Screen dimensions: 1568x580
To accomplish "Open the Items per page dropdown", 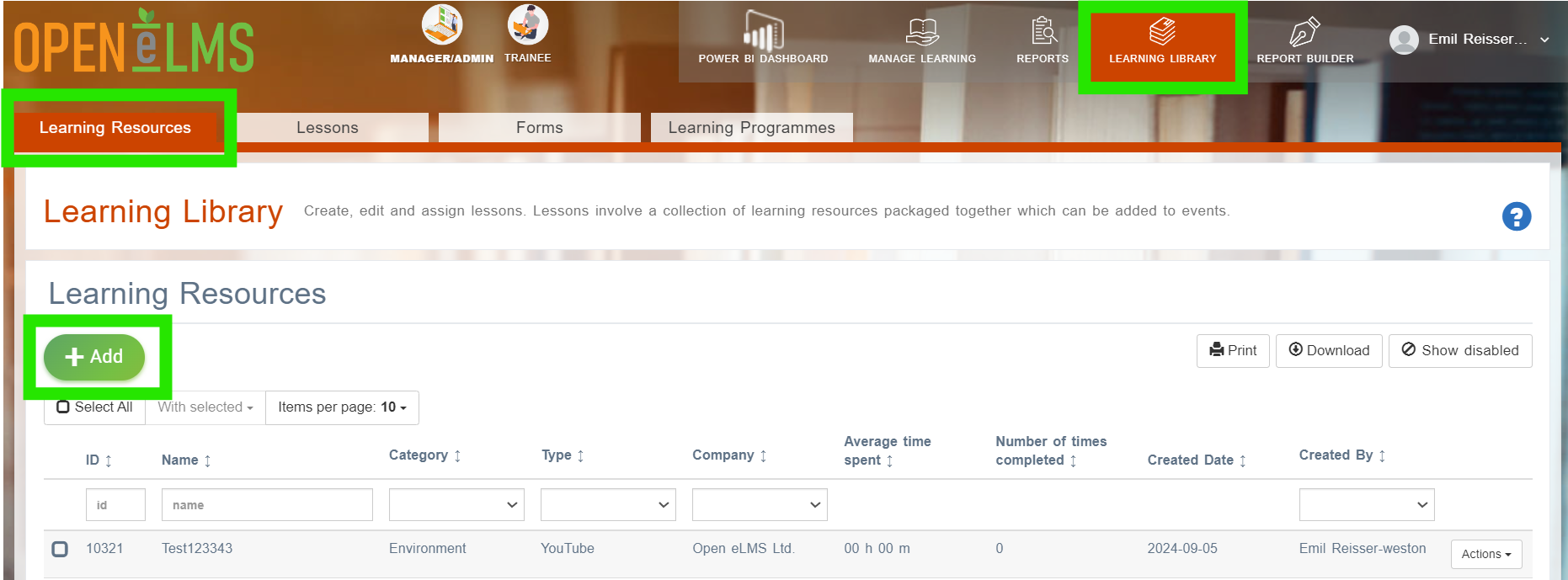I will (x=342, y=407).
